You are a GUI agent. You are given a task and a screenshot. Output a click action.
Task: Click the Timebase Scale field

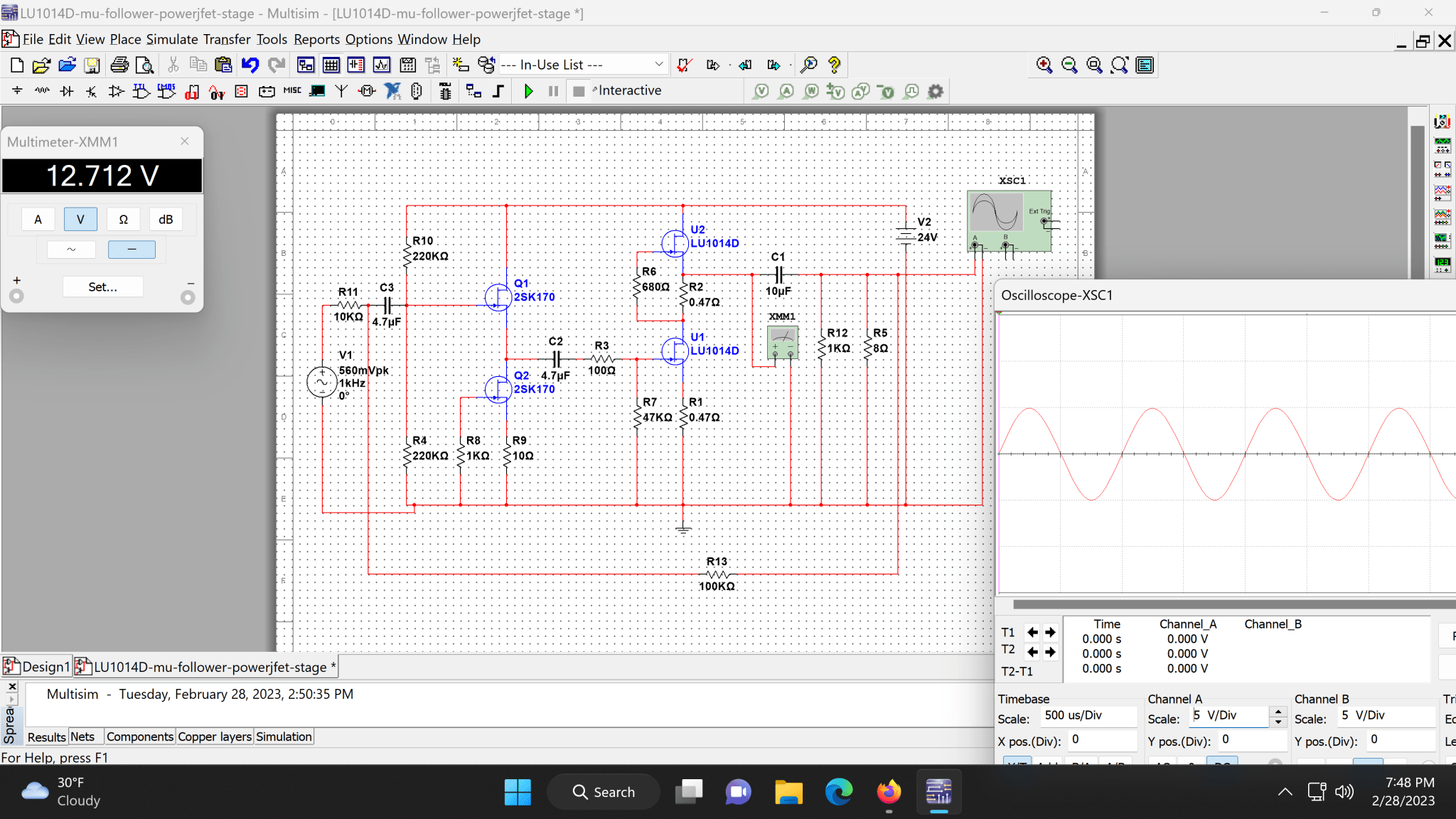point(1088,716)
